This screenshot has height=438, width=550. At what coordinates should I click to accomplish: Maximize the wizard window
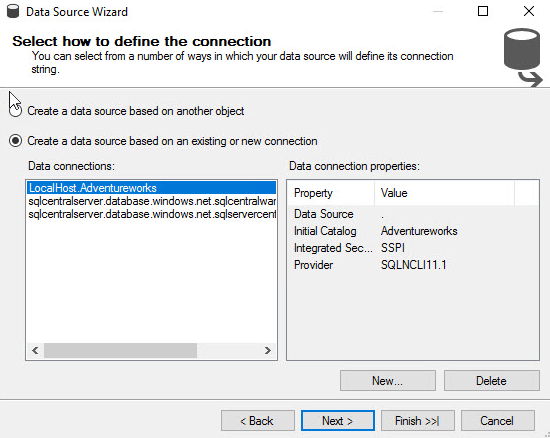[x=483, y=11]
